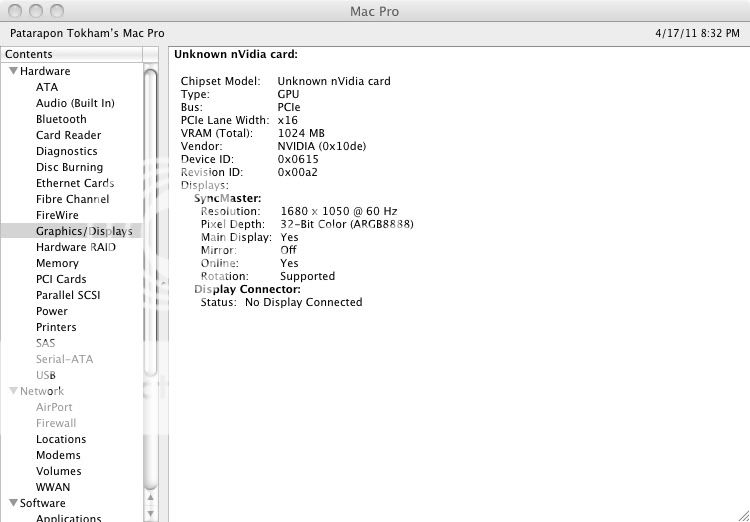Click the red close window button

16,11
